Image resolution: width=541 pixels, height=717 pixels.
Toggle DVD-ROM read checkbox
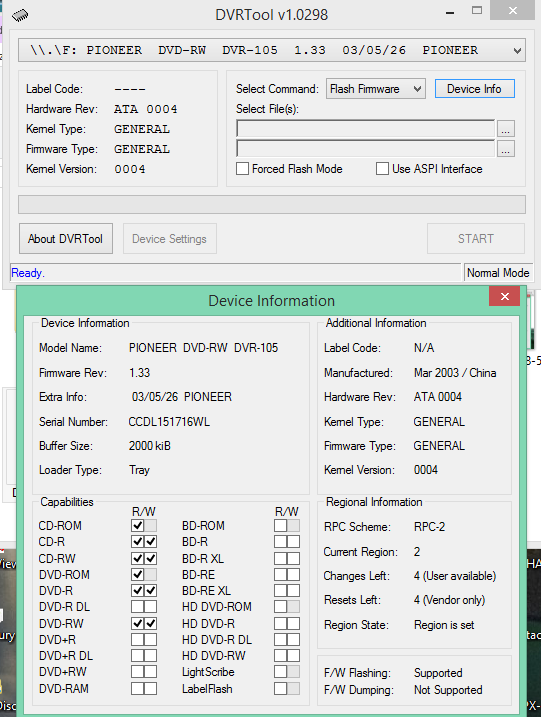(138, 574)
